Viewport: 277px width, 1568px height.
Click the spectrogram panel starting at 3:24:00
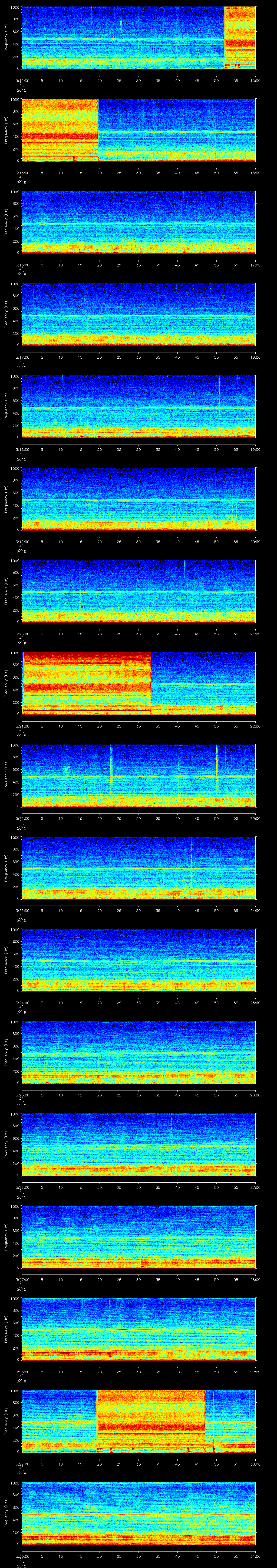138,959
